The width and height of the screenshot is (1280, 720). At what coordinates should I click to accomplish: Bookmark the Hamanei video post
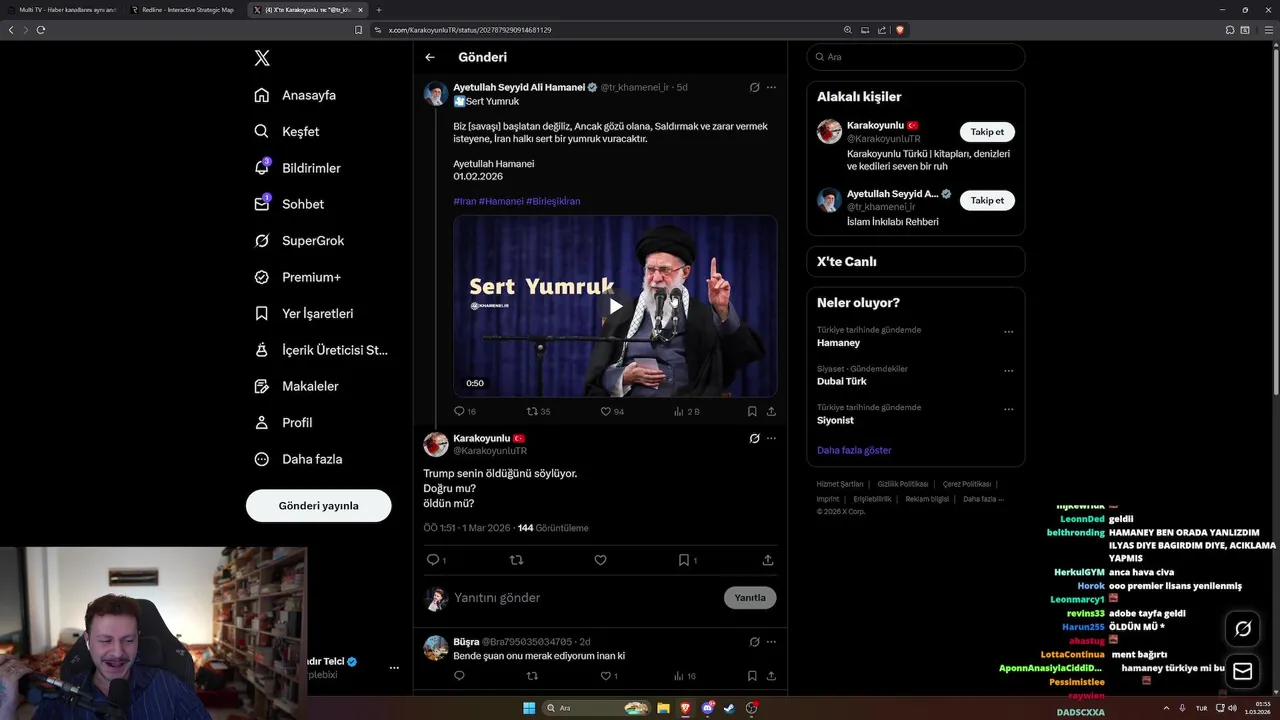click(752, 411)
